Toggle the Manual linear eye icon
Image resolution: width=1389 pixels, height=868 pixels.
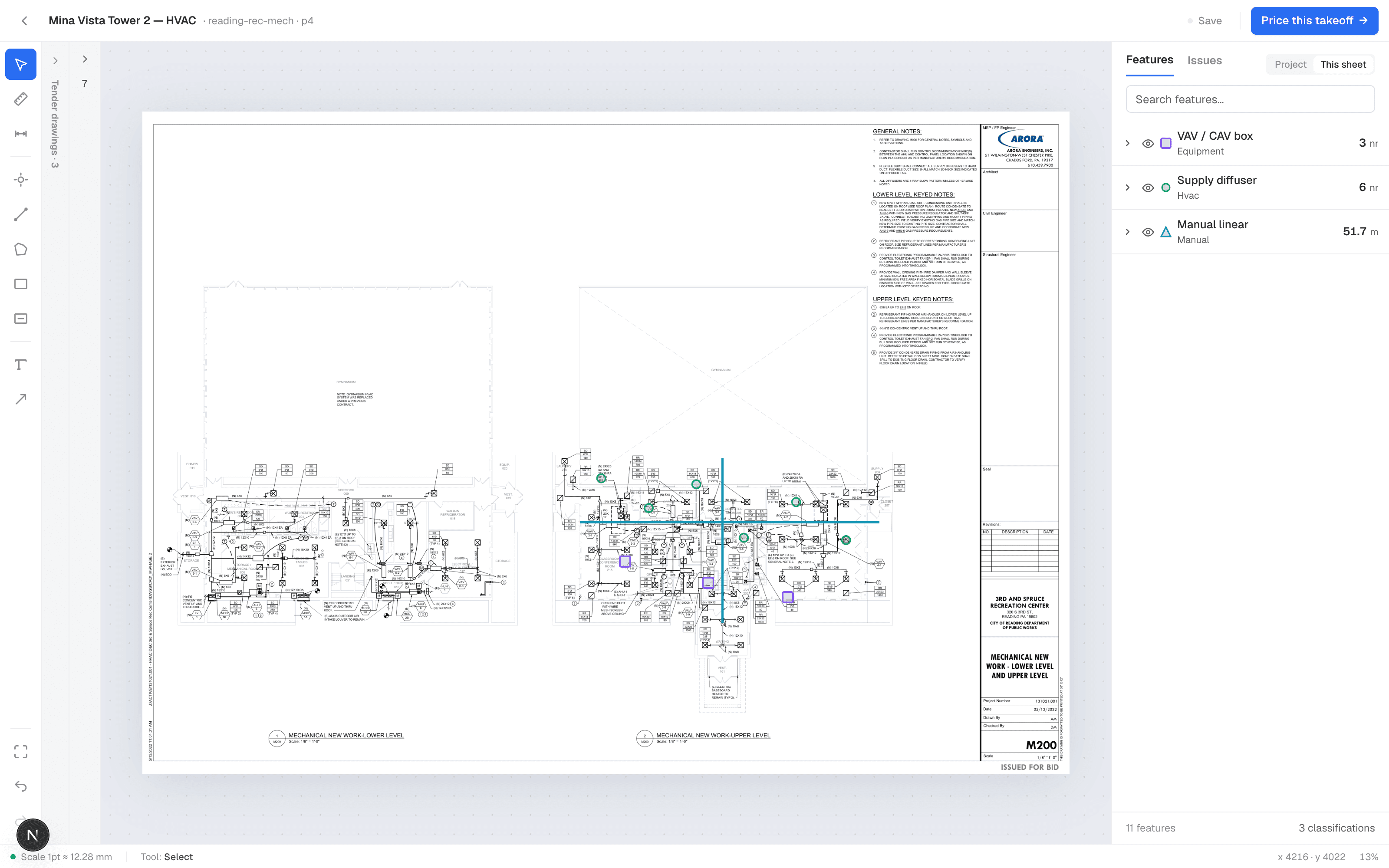pos(1148,232)
